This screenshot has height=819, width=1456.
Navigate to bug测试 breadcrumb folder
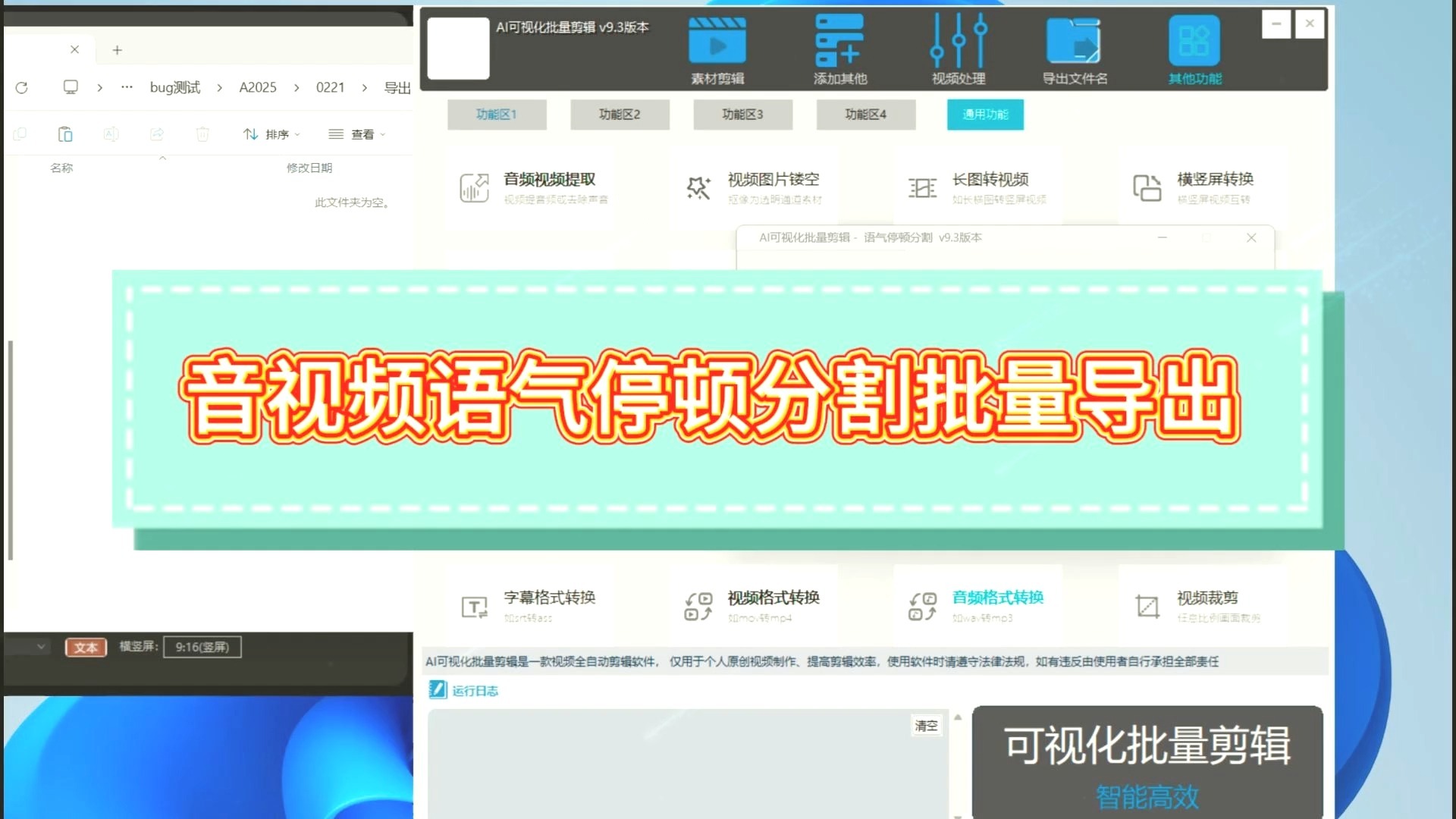[x=175, y=87]
